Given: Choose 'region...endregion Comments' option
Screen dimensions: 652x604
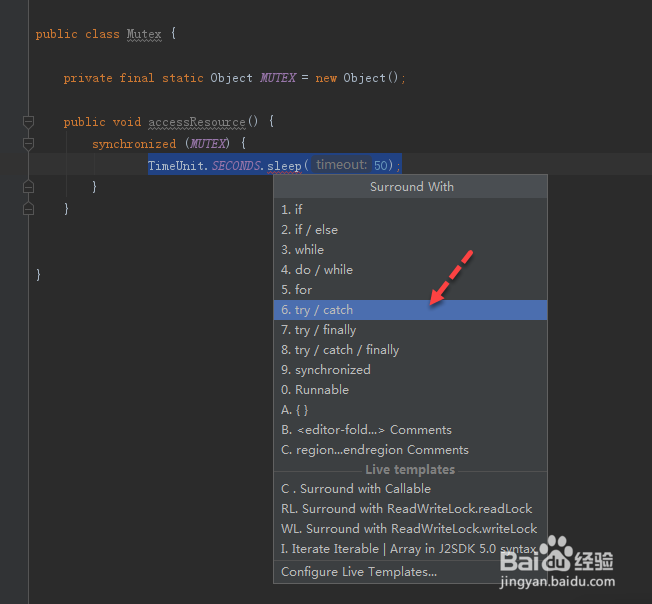Looking at the screenshot, I should [410, 450].
